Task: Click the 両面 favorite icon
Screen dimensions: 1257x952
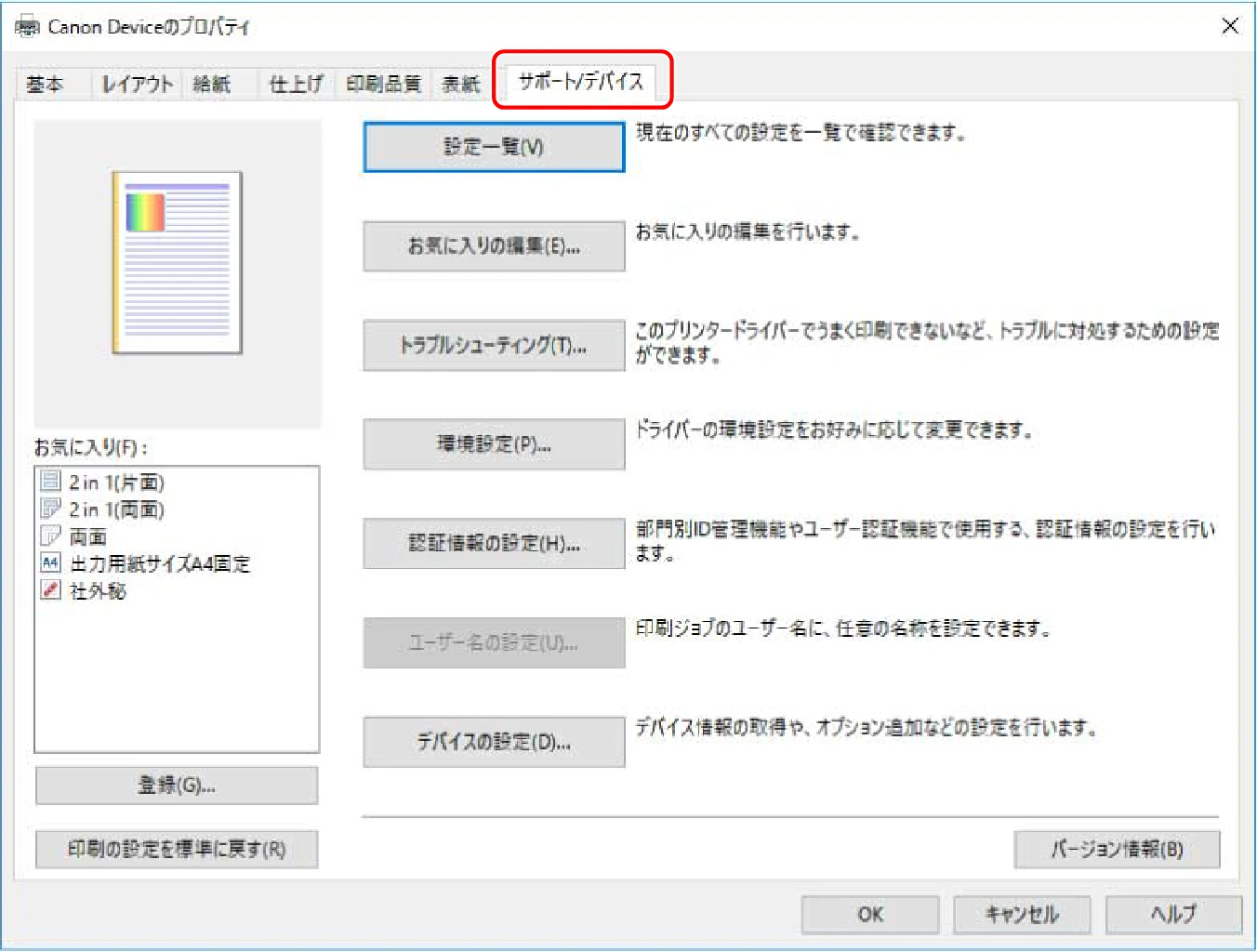Action: 51,535
